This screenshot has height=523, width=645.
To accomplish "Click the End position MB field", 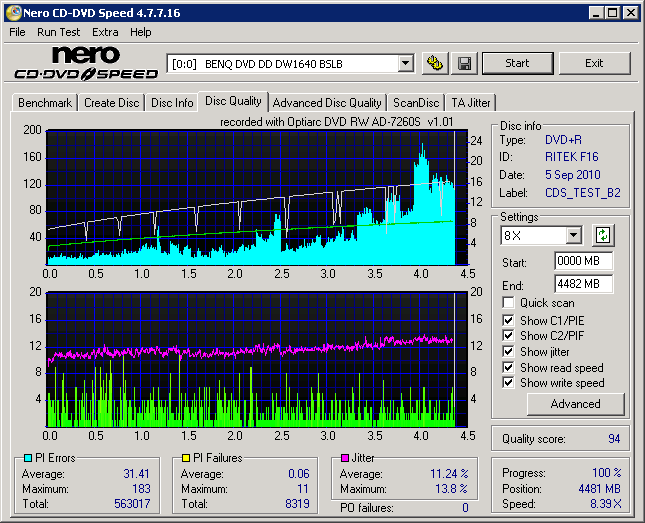I will (x=583, y=284).
